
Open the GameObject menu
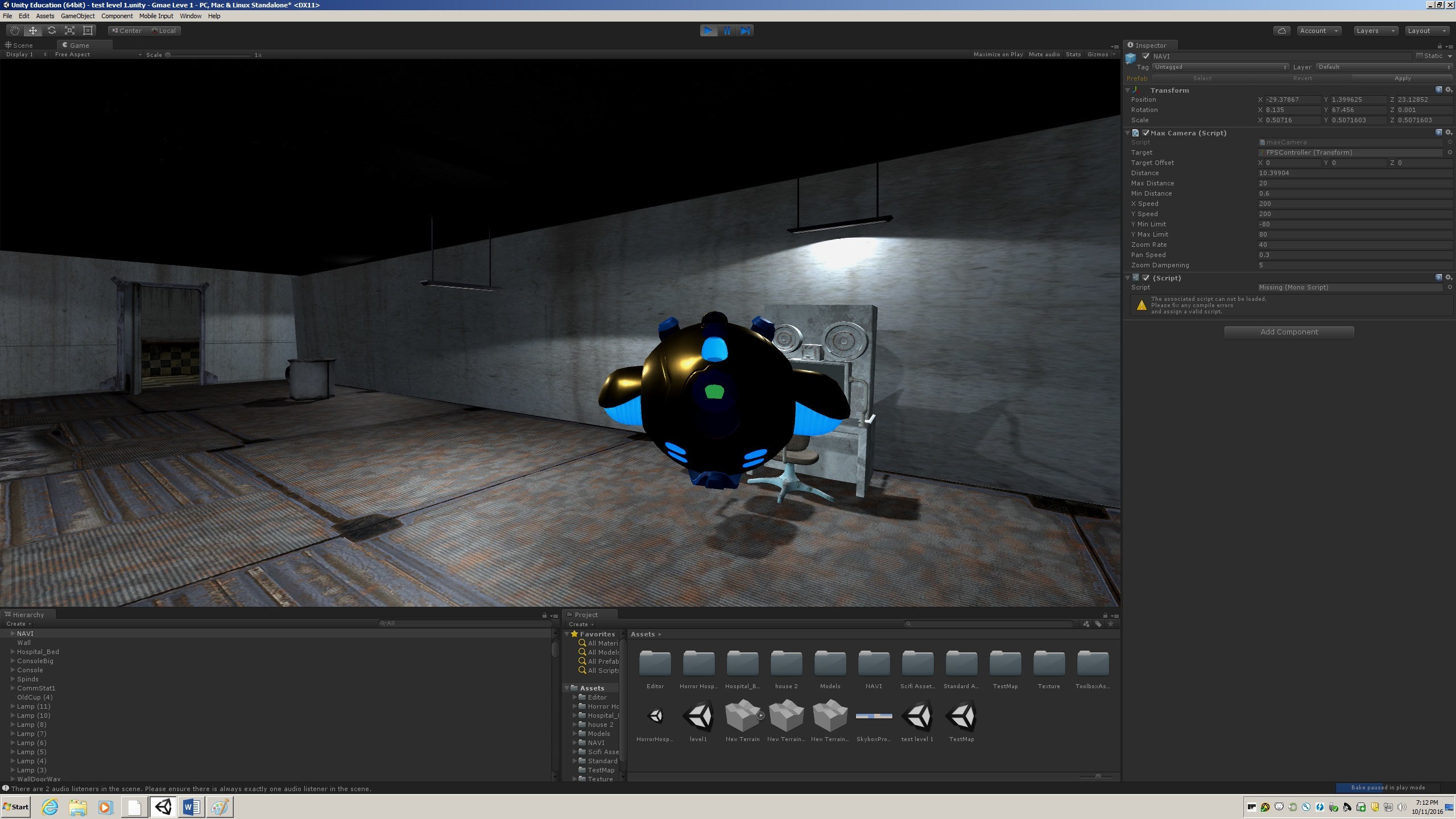coord(78,16)
